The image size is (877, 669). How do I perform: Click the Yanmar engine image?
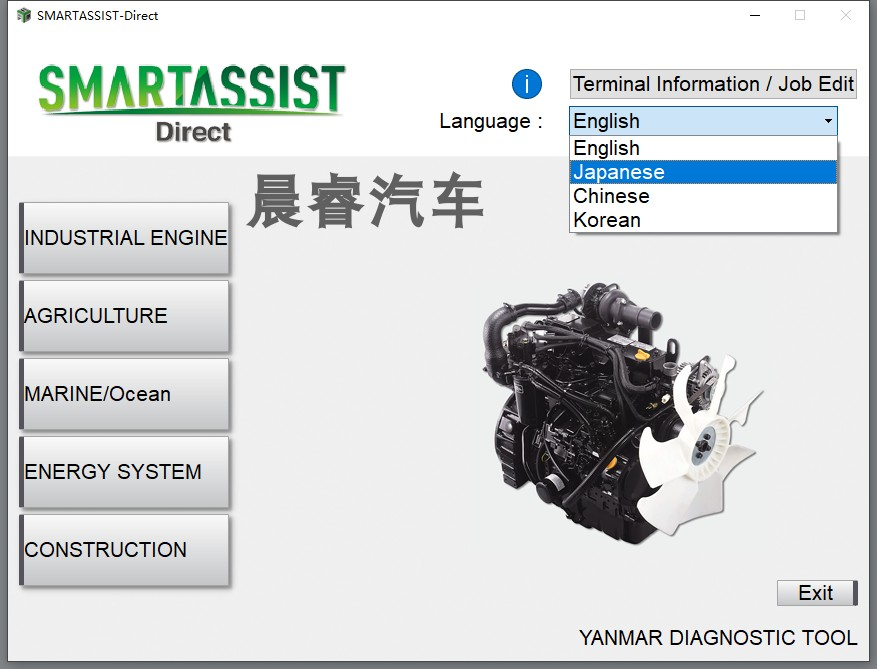pos(623,414)
